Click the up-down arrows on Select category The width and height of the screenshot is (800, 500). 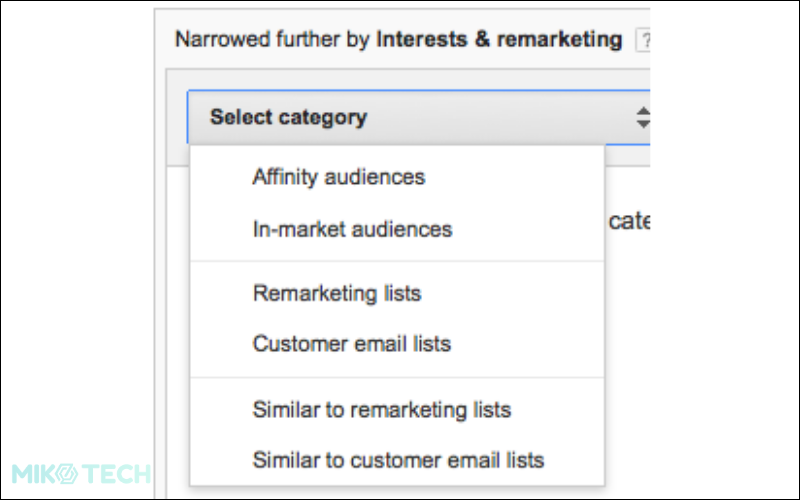click(x=643, y=117)
